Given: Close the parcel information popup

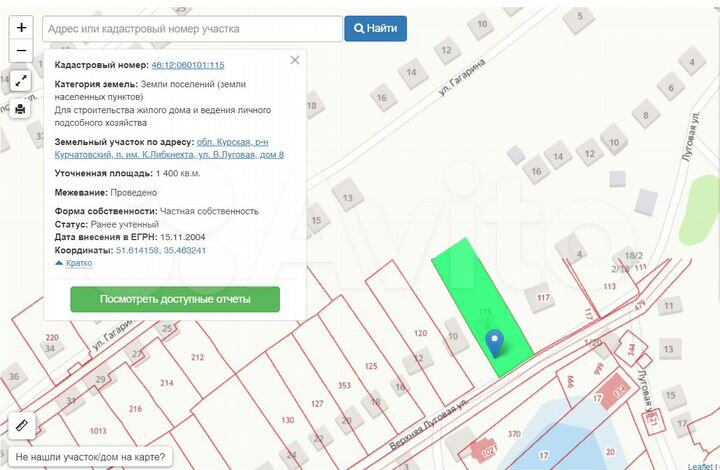Looking at the screenshot, I should coord(294,60).
